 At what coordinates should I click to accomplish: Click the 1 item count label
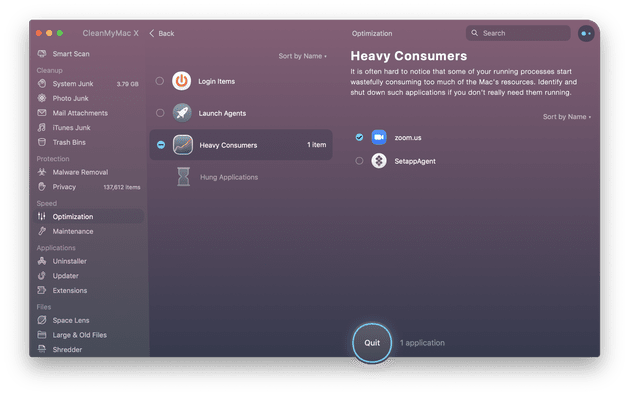(x=317, y=145)
